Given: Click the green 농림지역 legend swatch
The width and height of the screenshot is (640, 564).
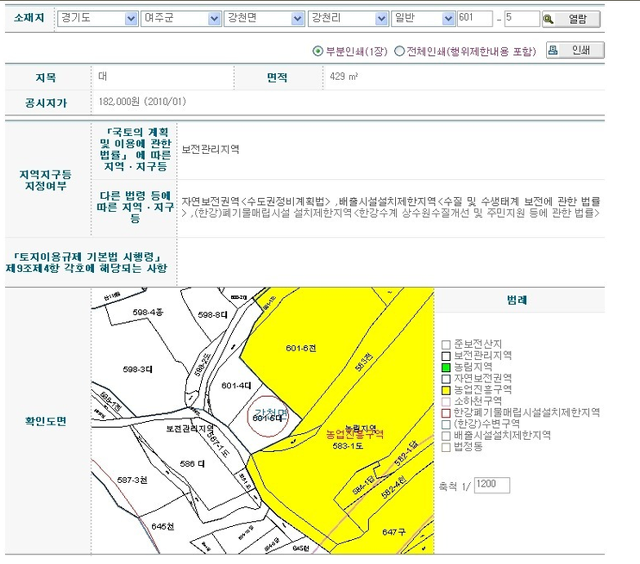Looking at the screenshot, I should [x=447, y=367].
